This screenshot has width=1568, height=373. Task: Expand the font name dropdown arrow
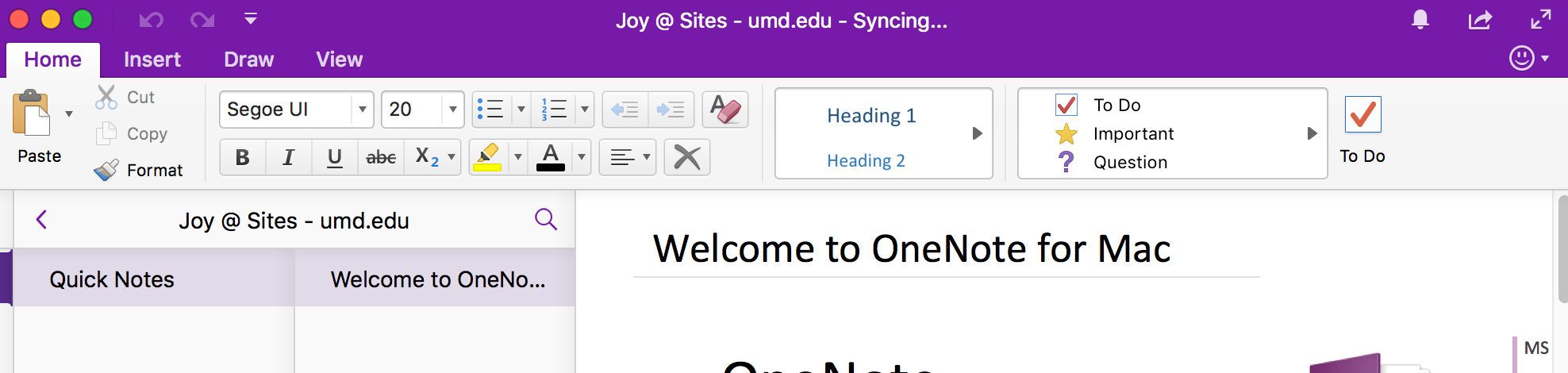[363, 110]
